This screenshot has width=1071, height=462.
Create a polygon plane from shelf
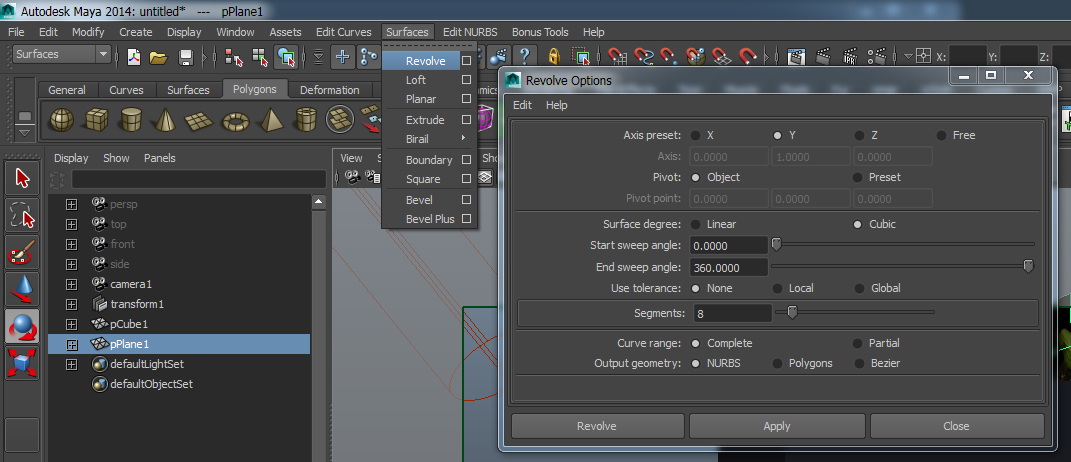pyautogui.click(x=199, y=121)
